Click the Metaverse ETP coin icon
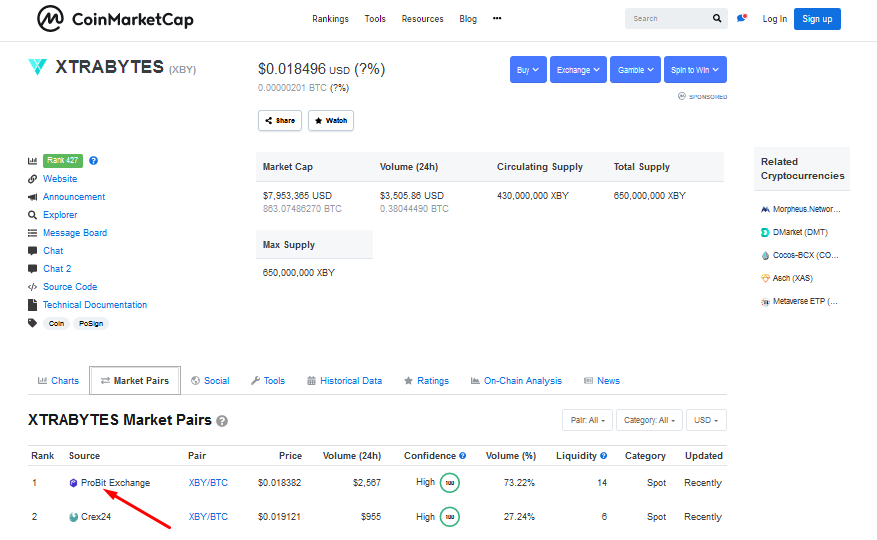Screen dimensions: 877x540 click(765, 302)
